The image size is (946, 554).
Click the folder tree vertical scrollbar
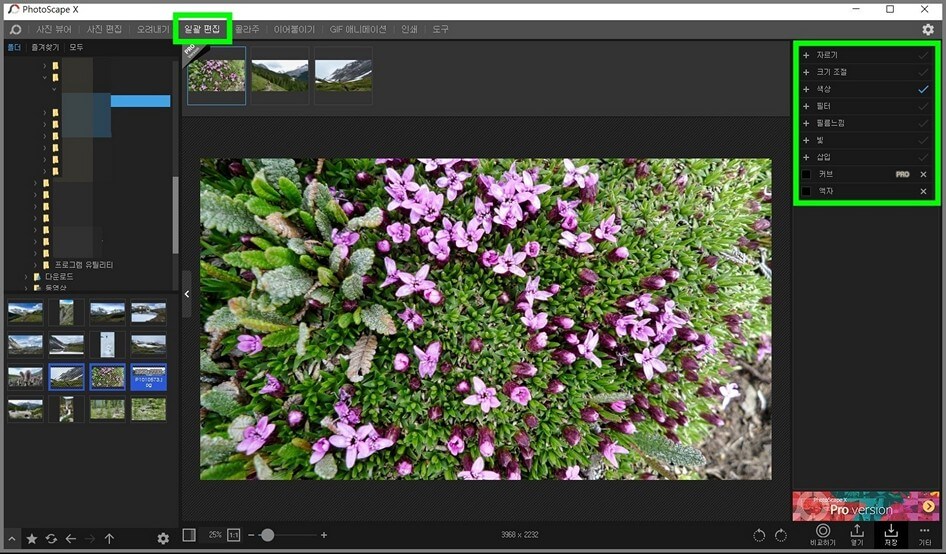176,215
